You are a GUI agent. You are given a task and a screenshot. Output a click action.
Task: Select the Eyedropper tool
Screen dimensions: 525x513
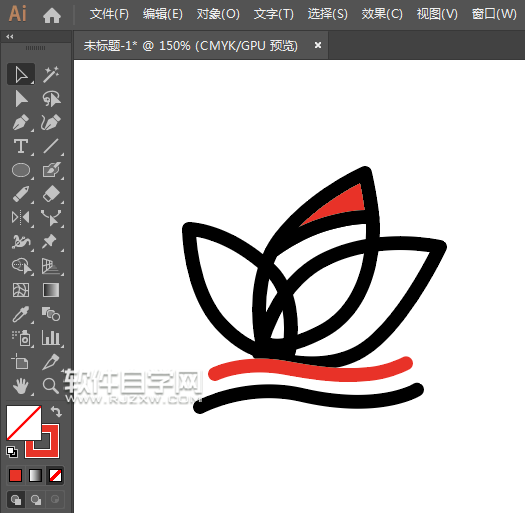click(x=21, y=314)
